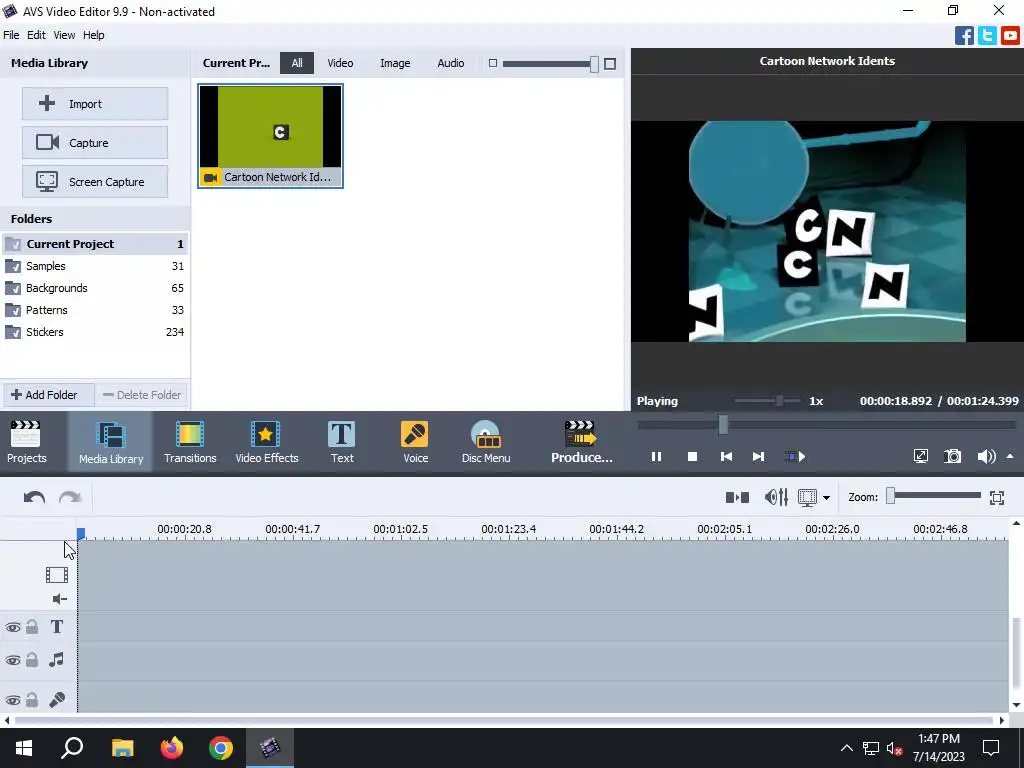Select the All media filter tab

tap(296, 63)
